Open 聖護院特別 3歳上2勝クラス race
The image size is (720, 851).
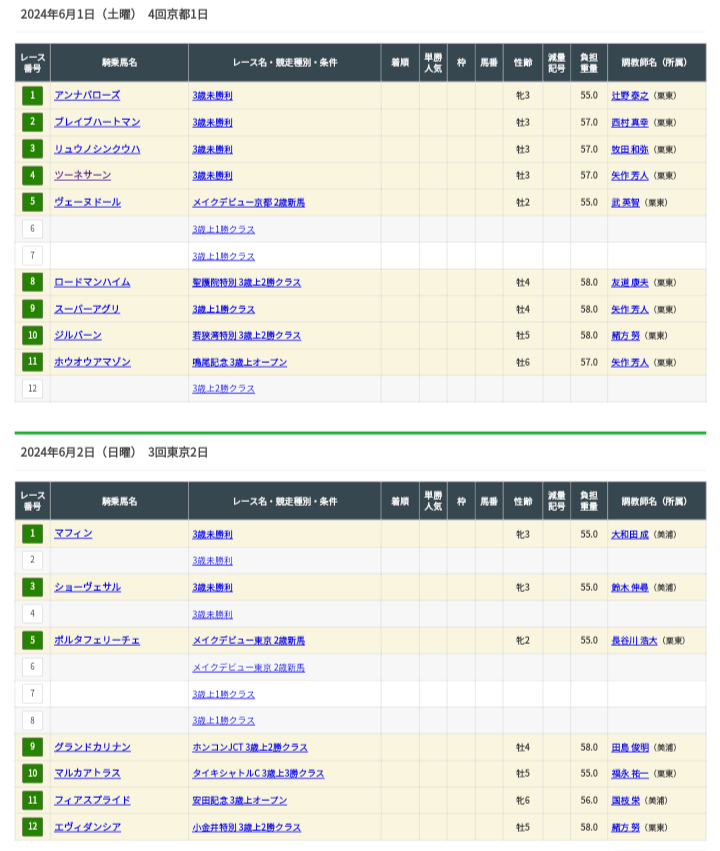pos(246,283)
